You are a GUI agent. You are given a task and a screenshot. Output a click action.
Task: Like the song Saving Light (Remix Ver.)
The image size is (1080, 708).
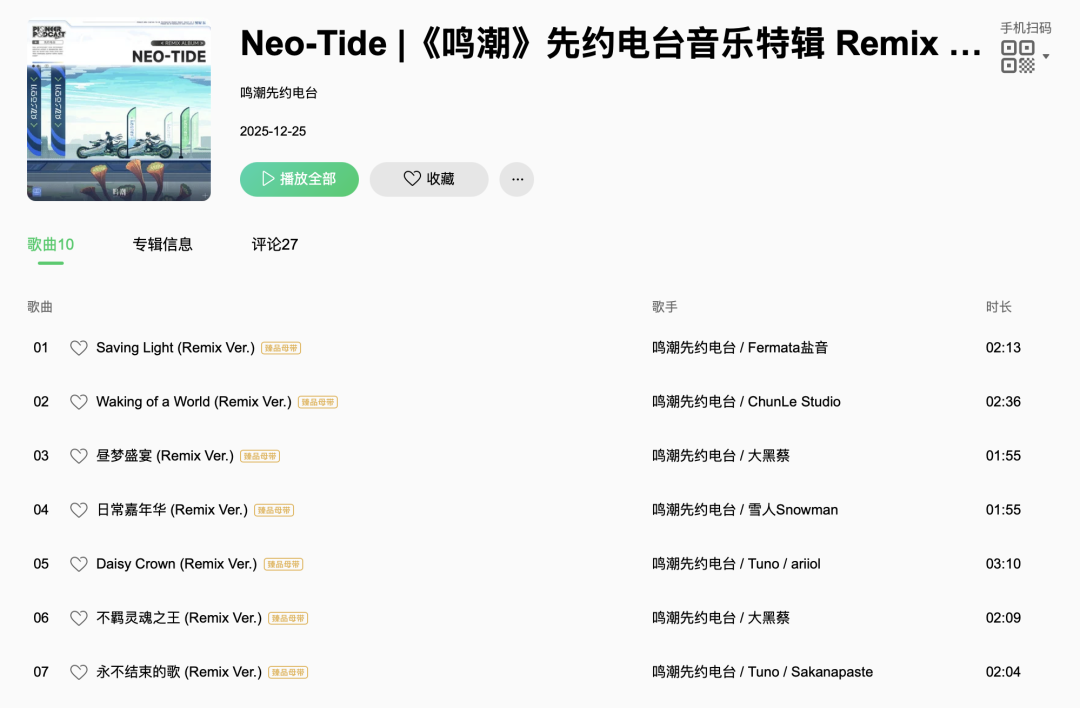point(78,348)
